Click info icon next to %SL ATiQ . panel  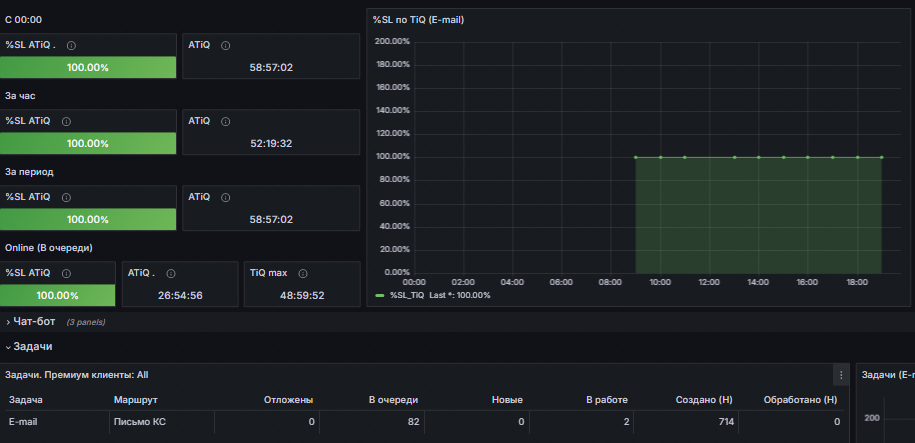point(71,46)
